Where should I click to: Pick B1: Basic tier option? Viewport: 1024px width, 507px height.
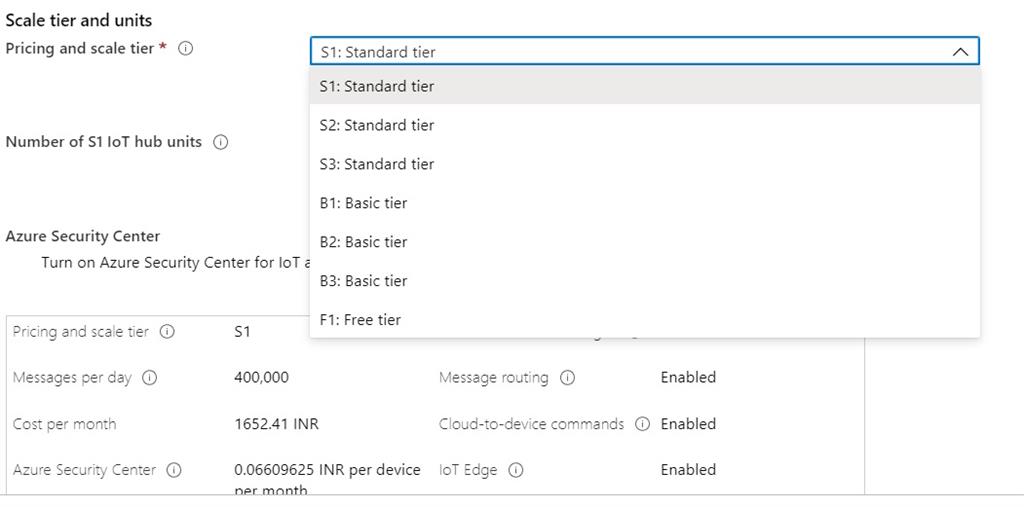(x=645, y=203)
